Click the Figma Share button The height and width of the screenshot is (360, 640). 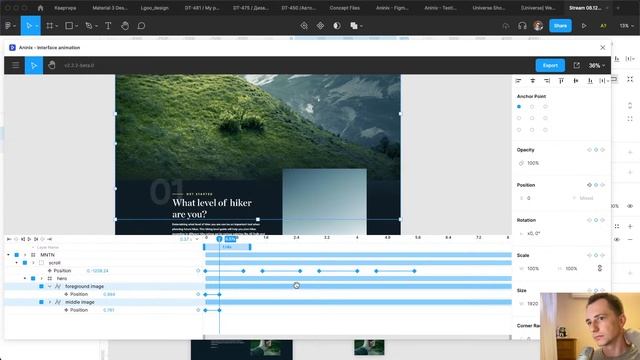click(560, 26)
